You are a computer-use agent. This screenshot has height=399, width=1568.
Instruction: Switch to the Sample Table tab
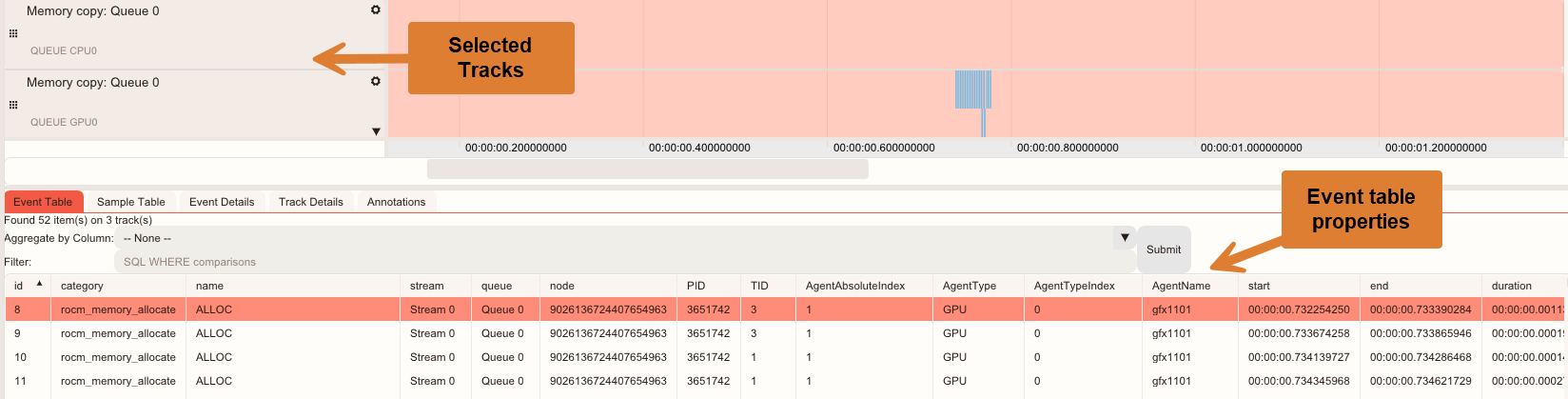(130, 202)
